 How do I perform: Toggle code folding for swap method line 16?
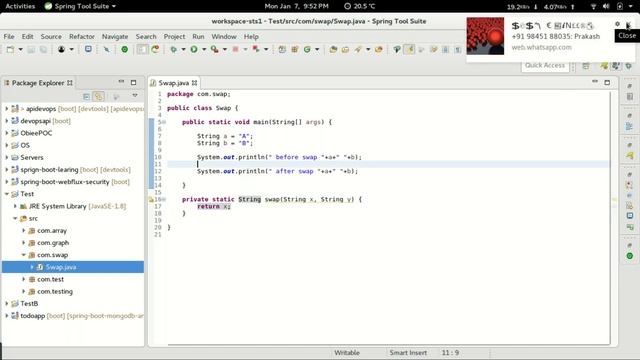coord(164,199)
